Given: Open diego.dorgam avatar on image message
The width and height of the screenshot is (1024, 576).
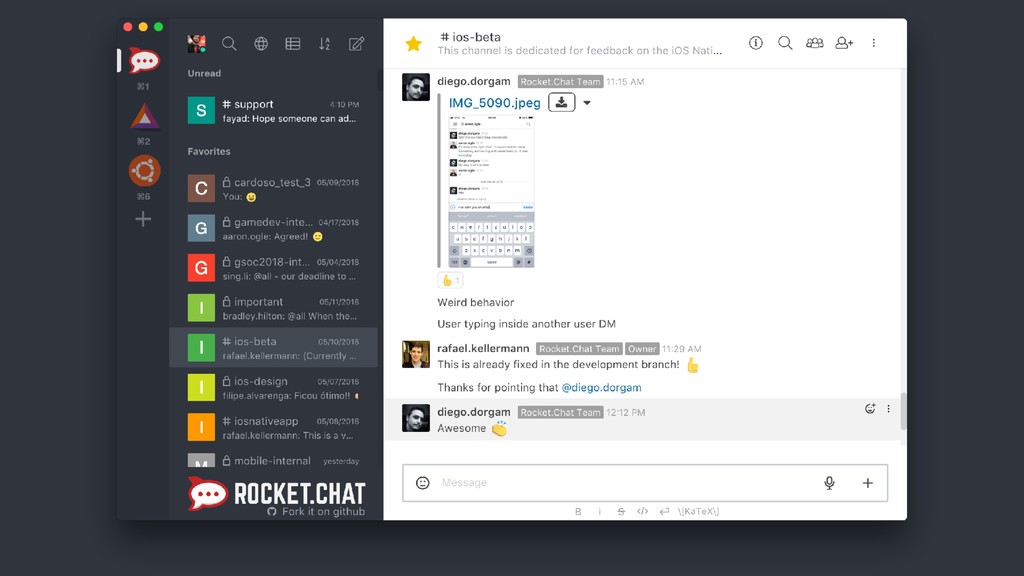Looking at the screenshot, I should [x=416, y=87].
